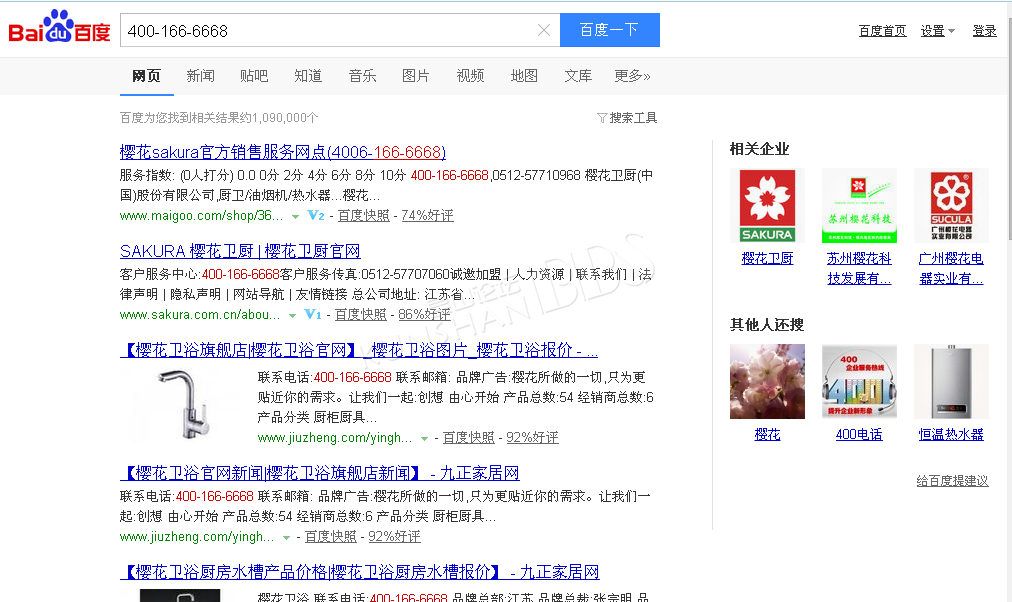Image resolution: width=1012 pixels, height=602 pixels.
Task: Open 百度快照 for the maigoo.com result
Action: (364, 216)
